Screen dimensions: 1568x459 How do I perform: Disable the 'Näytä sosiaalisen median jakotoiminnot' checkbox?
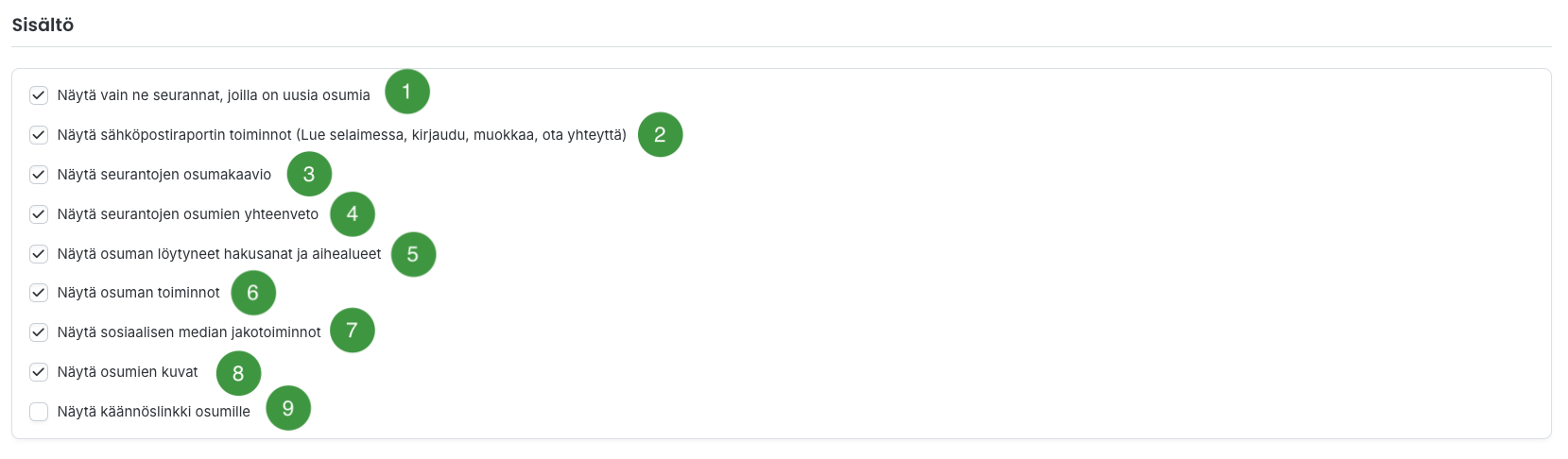39,332
